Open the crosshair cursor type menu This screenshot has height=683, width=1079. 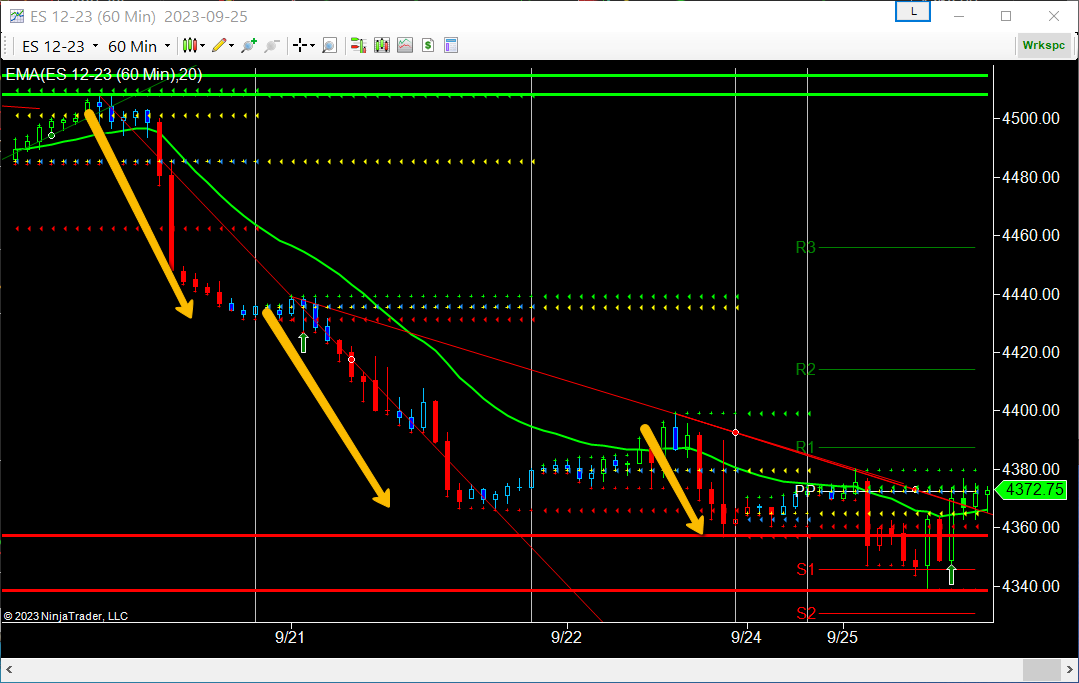pos(303,46)
